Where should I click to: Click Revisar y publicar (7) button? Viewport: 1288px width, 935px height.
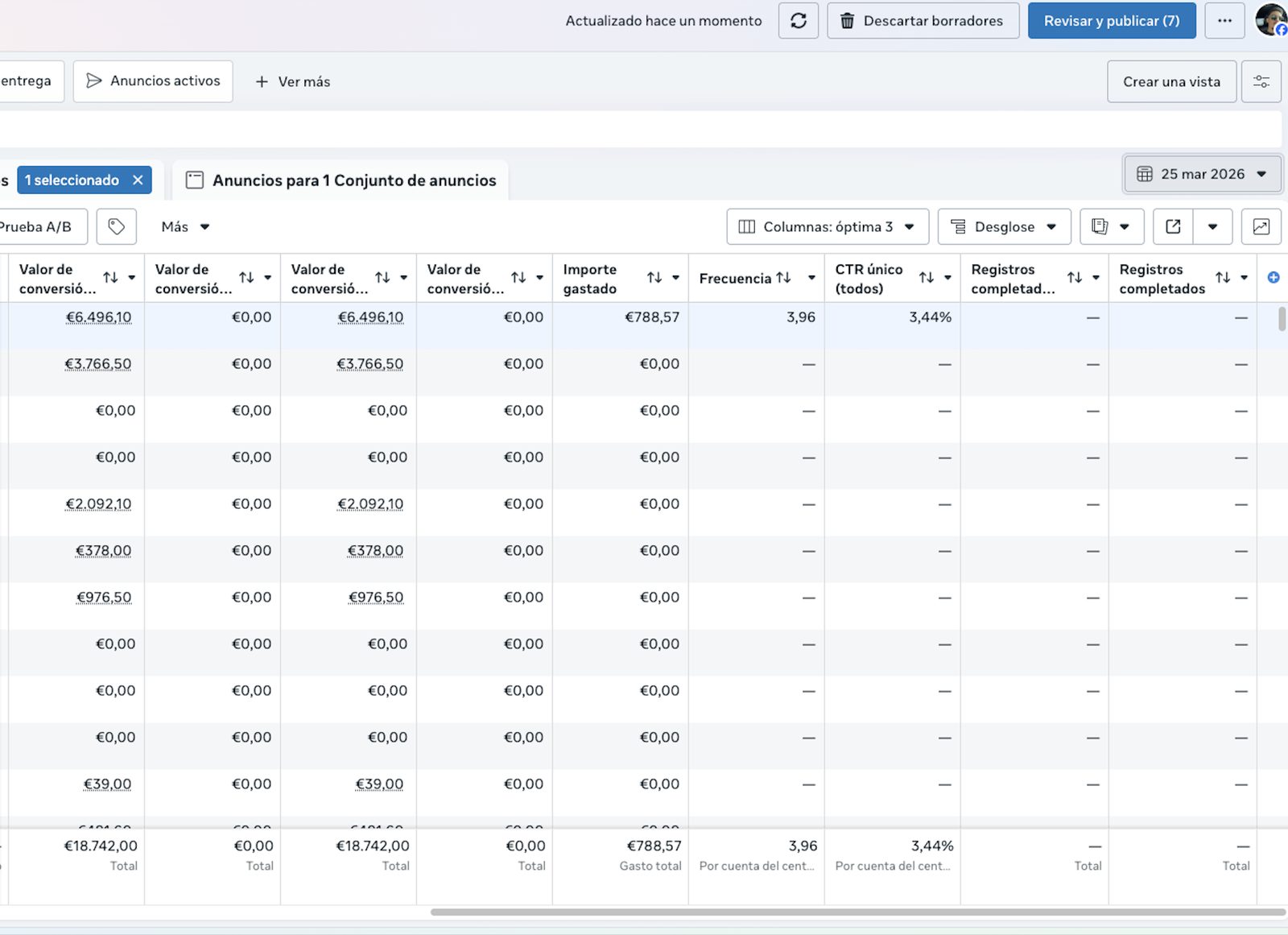coord(1112,21)
